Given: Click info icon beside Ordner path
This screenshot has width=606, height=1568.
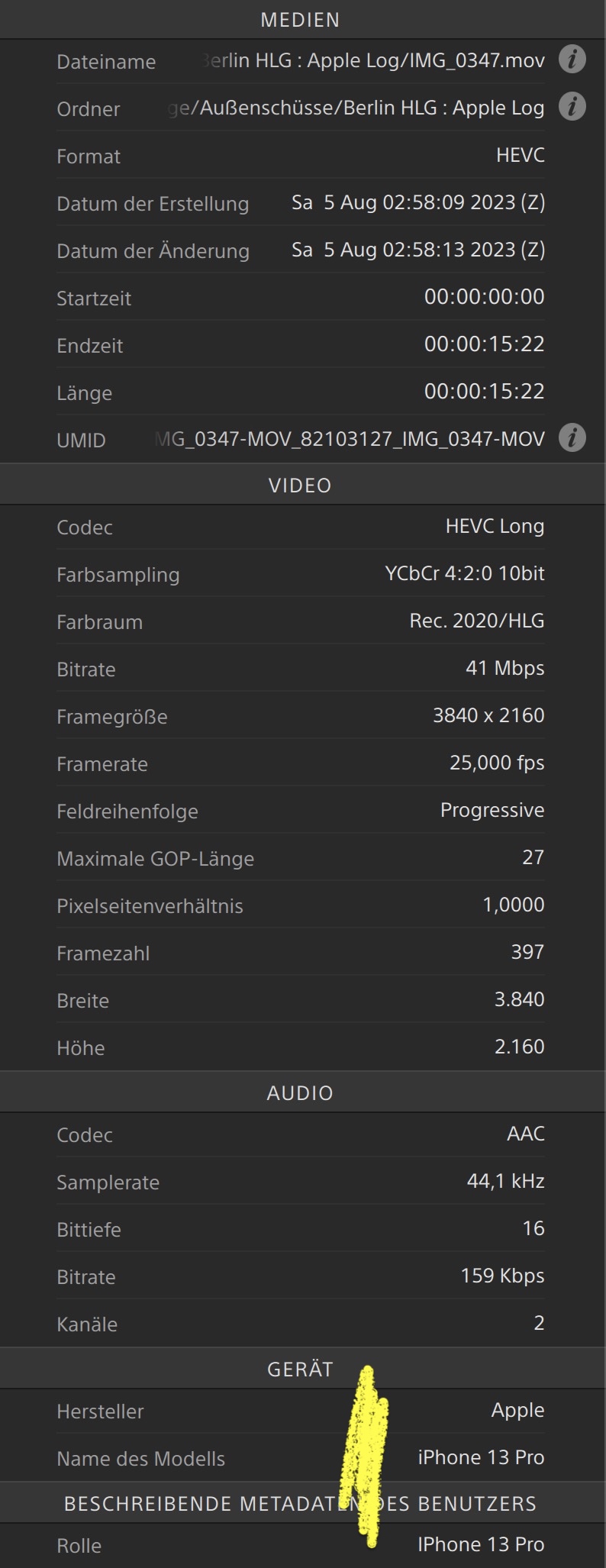Looking at the screenshot, I should tap(572, 106).
